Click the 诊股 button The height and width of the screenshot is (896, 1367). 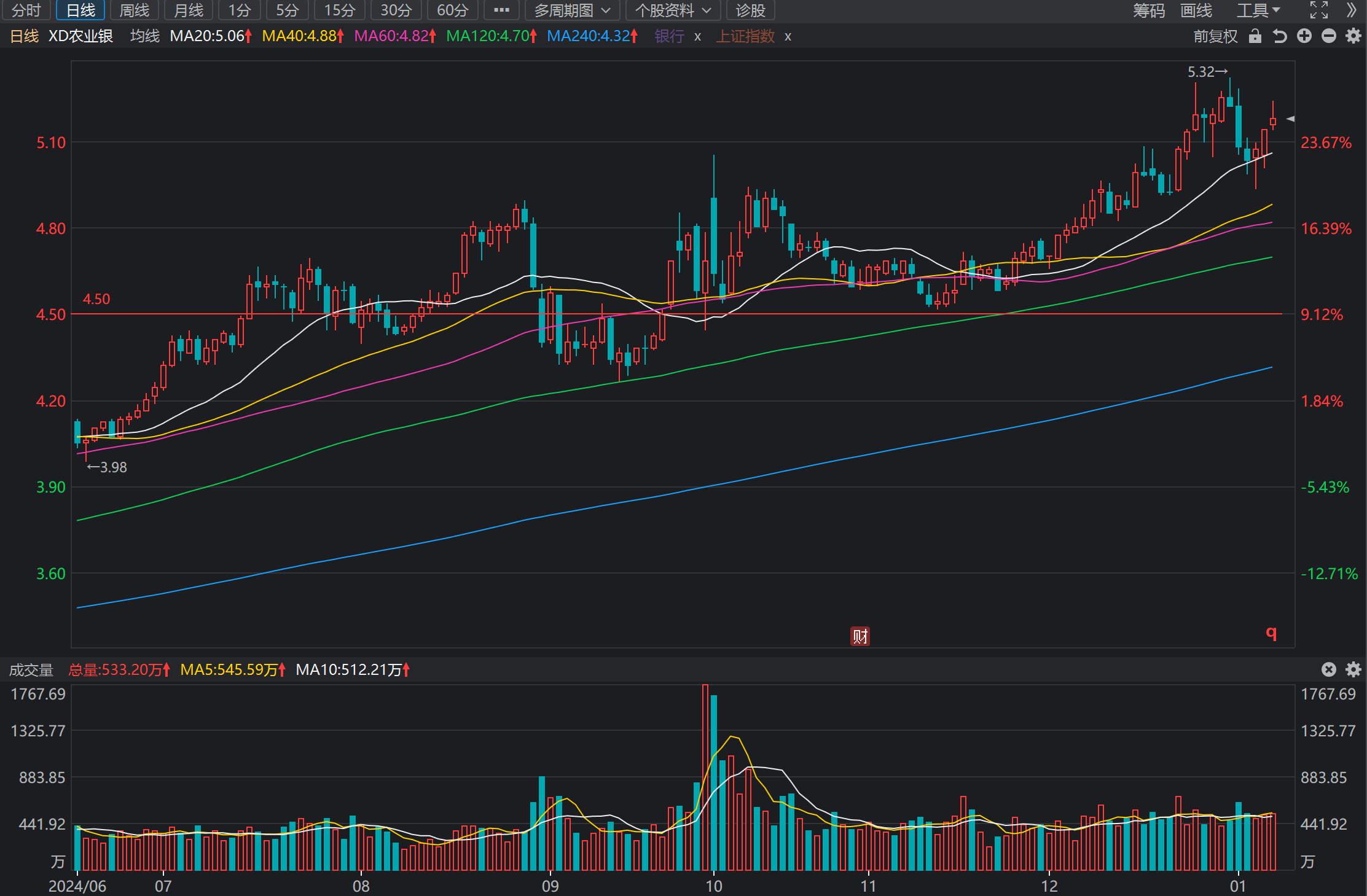point(750,10)
